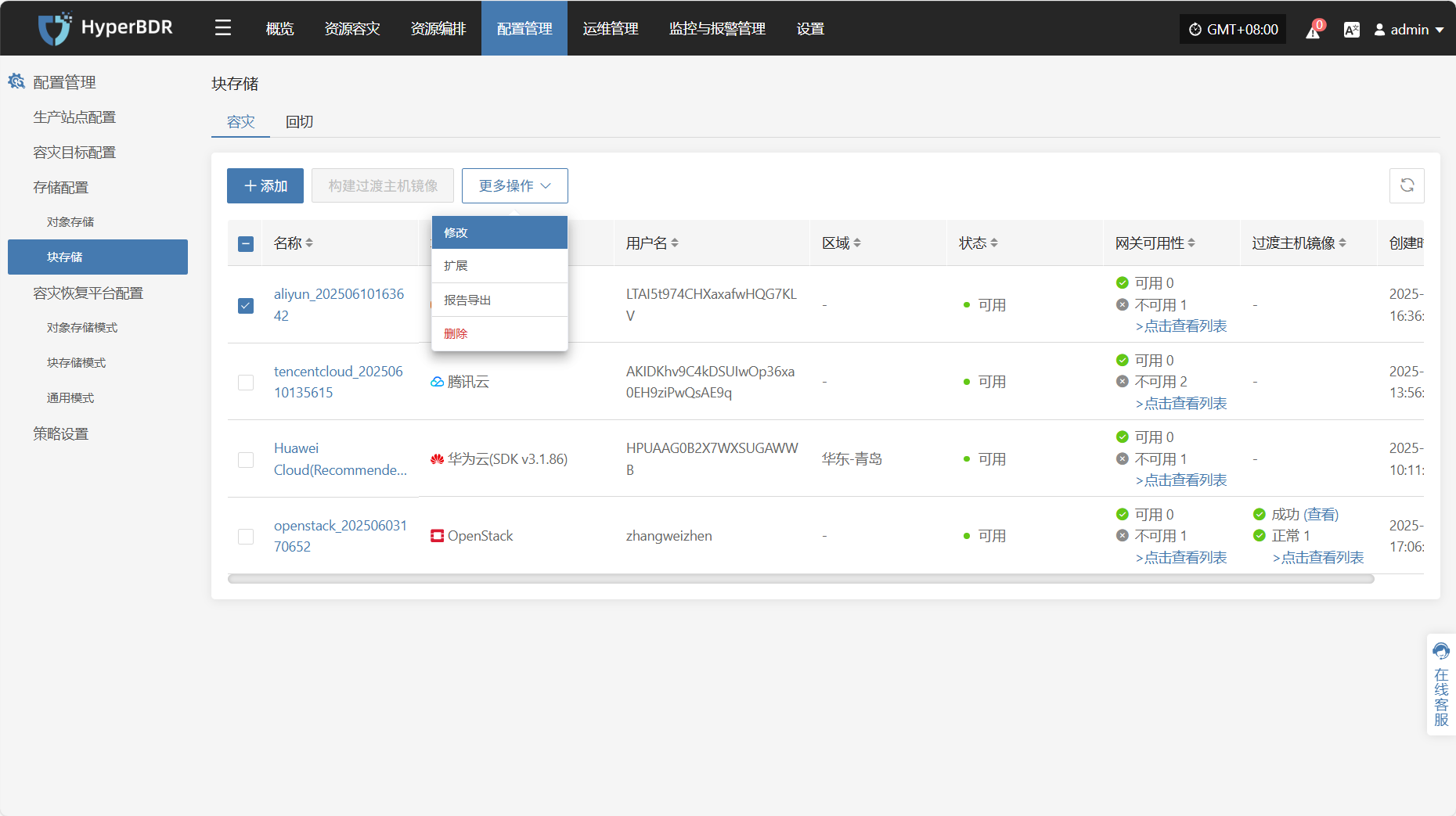Open the Huawei Cloud(Recommende... name link

(x=341, y=459)
